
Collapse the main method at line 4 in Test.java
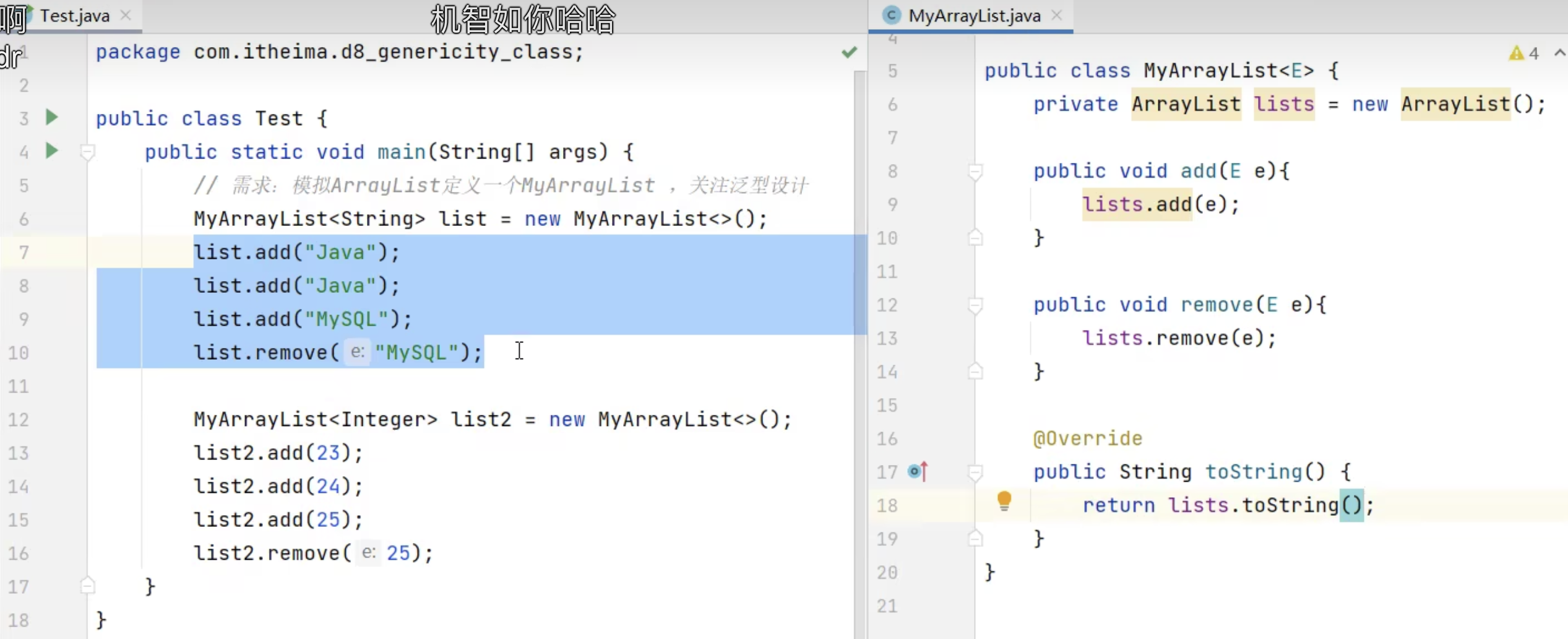coord(88,152)
